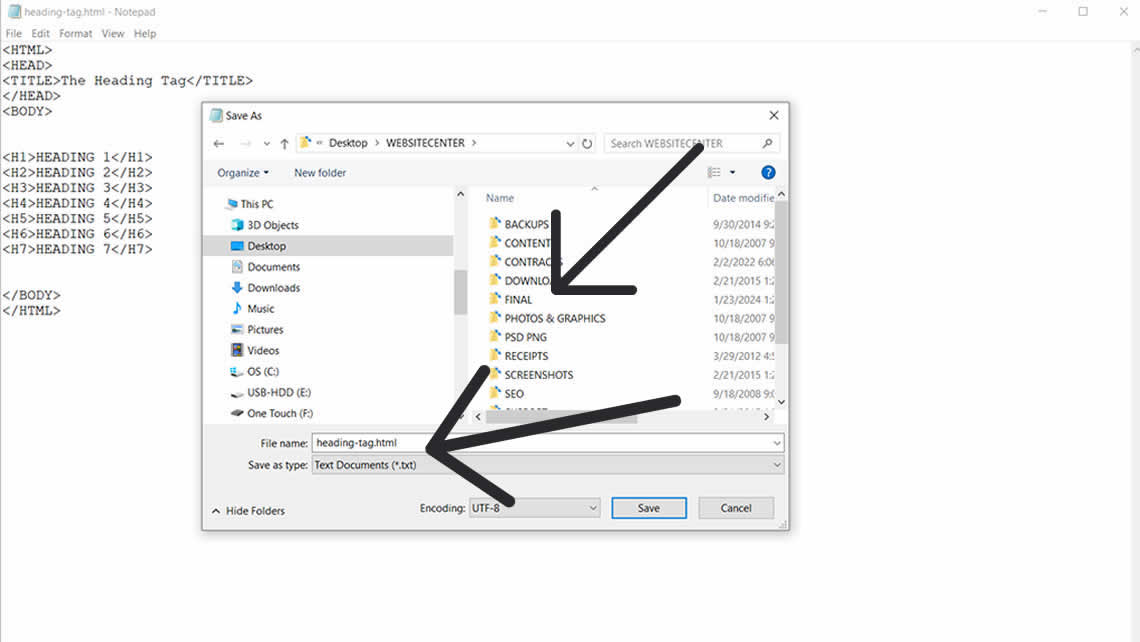Open the help question mark icon
The height and width of the screenshot is (642, 1140).
768,172
